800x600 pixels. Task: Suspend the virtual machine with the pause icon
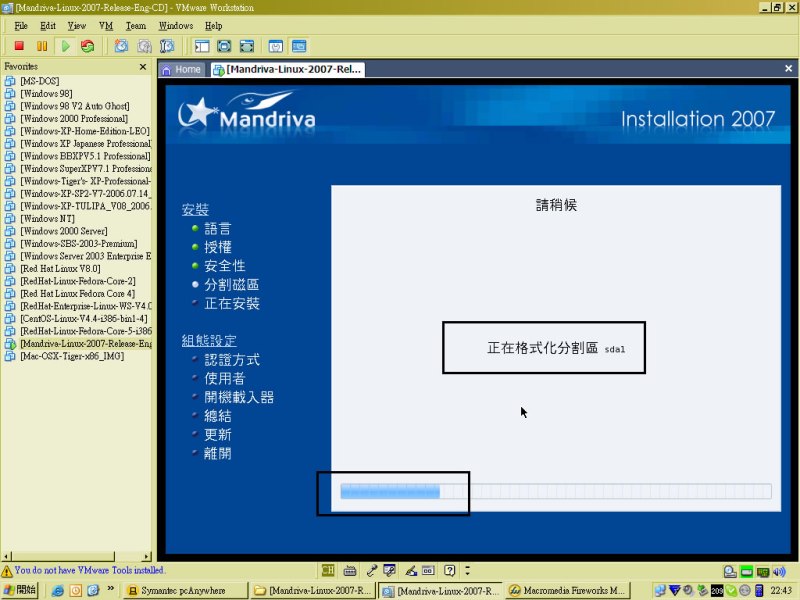pos(42,46)
